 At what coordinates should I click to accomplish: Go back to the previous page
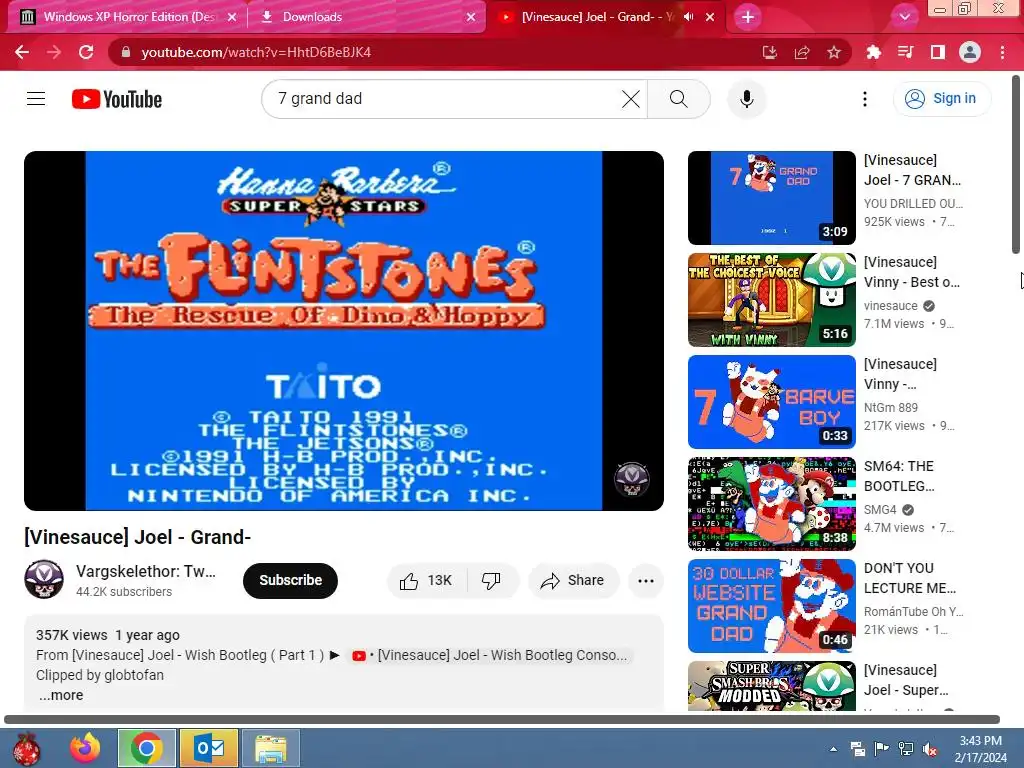click(22, 52)
